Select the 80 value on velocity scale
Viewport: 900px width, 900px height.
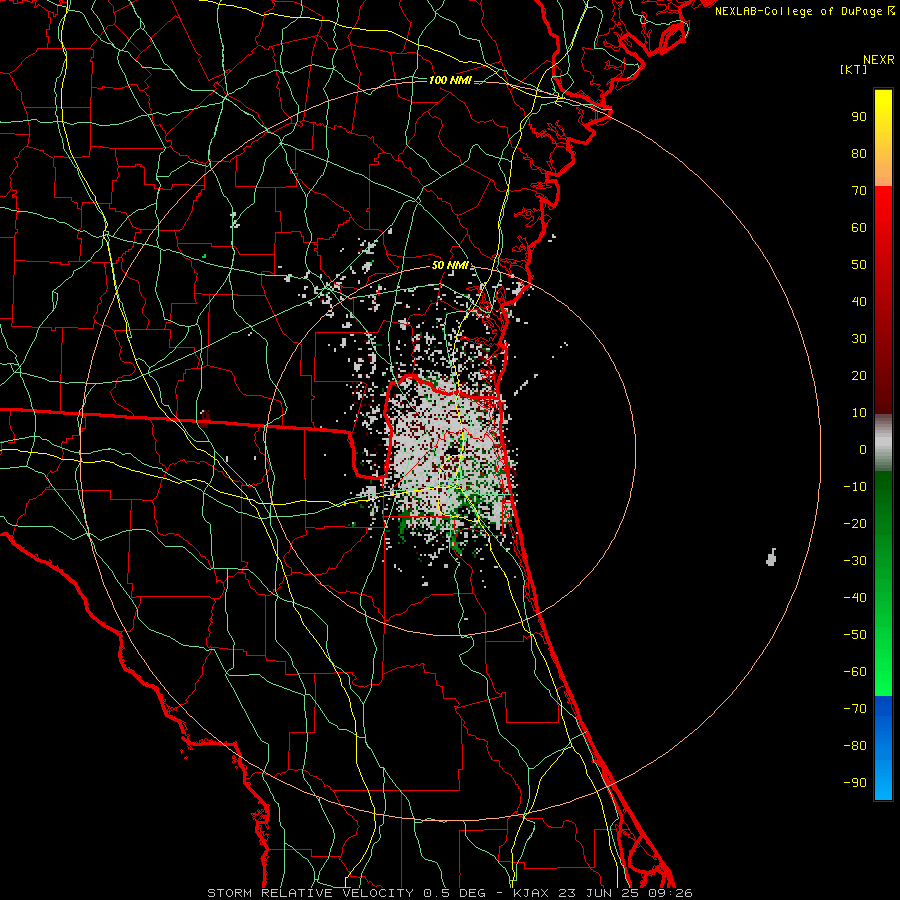tap(859, 153)
